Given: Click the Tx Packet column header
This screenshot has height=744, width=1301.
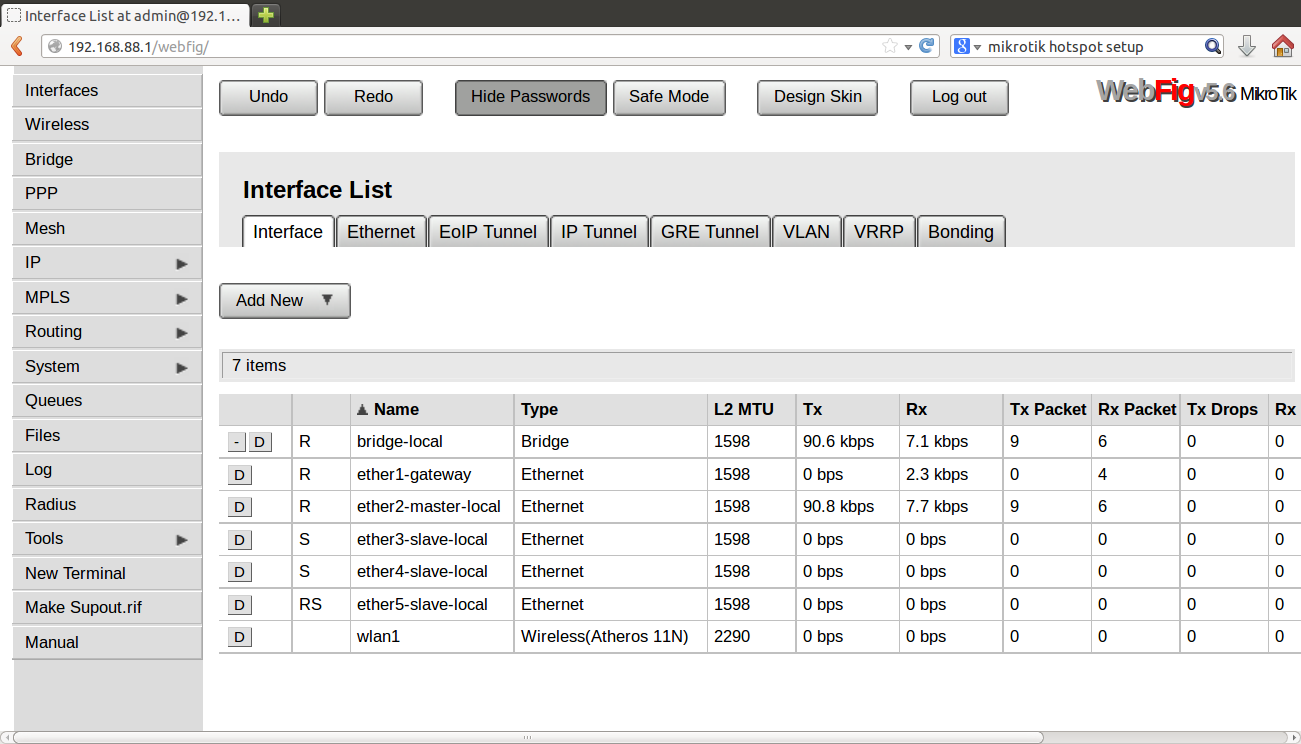Looking at the screenshot, I should (1048, 409).
